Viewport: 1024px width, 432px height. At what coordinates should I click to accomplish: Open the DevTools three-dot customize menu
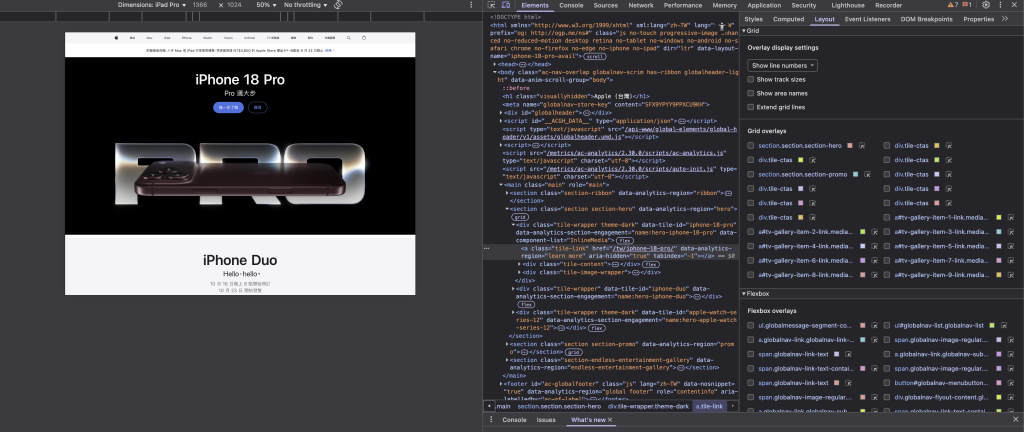(1002, 5)
